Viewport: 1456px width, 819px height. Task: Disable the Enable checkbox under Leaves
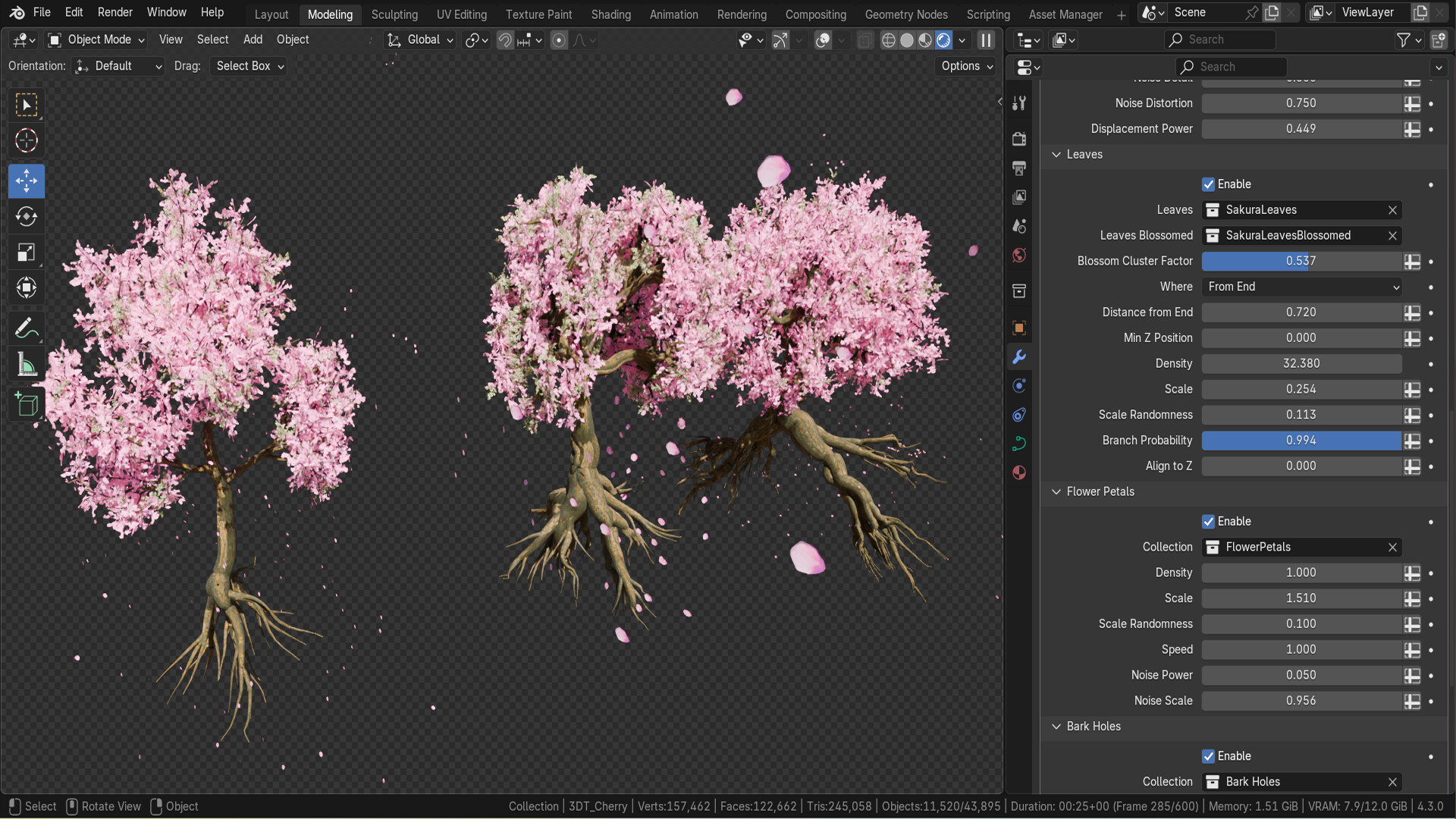1210,184
